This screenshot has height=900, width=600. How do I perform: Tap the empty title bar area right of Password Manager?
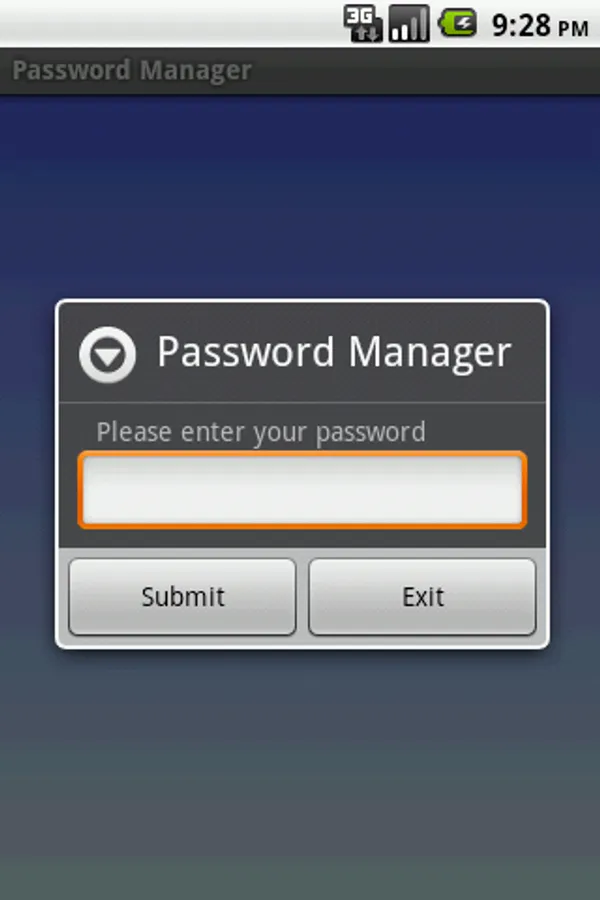[425, 71]
